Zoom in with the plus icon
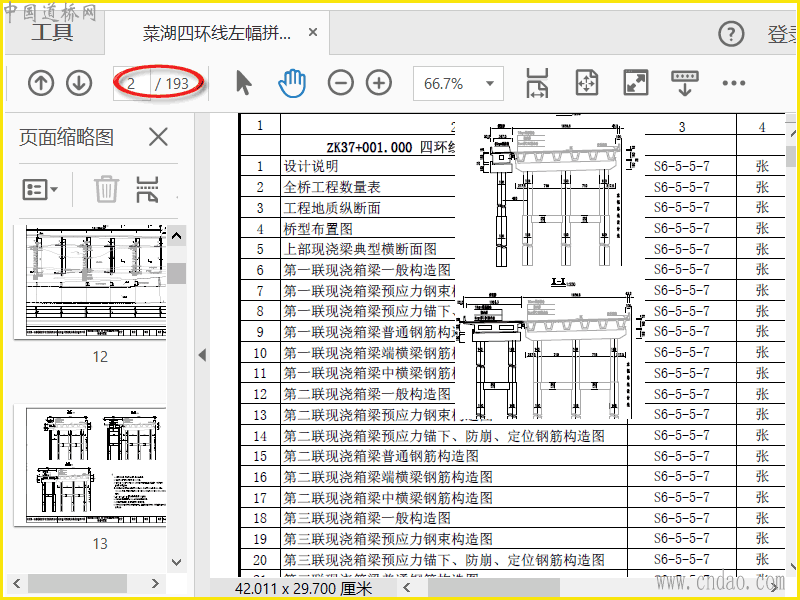The width and height of the screenshot is (800, 600). (x=379, y=83)
